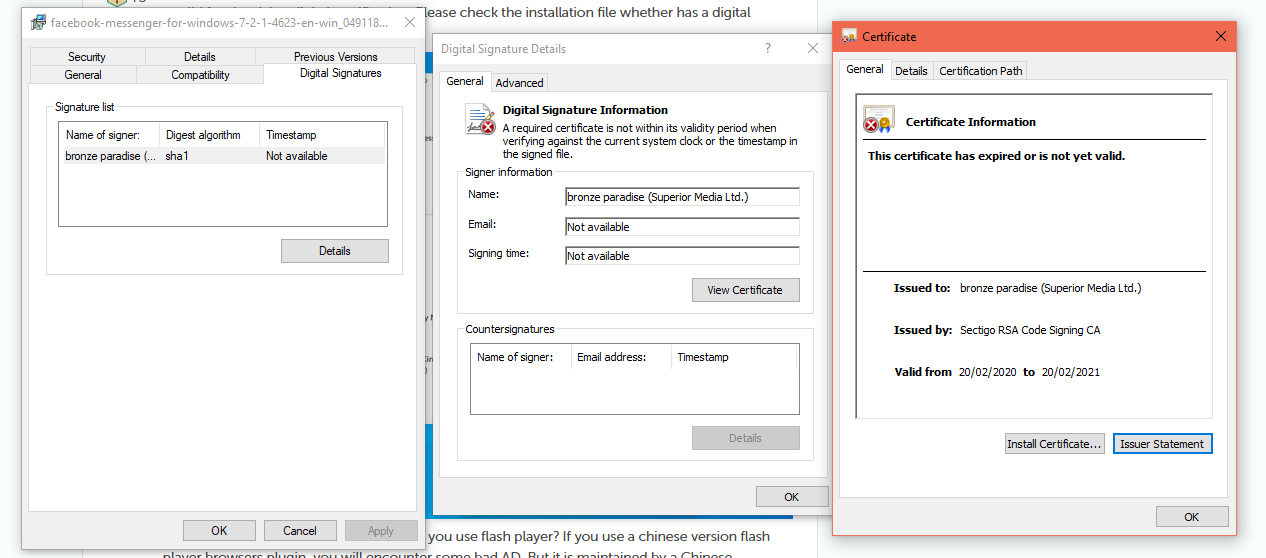Open the Details tab in Certificate window
1266x558 pixels.
point(911,71)
